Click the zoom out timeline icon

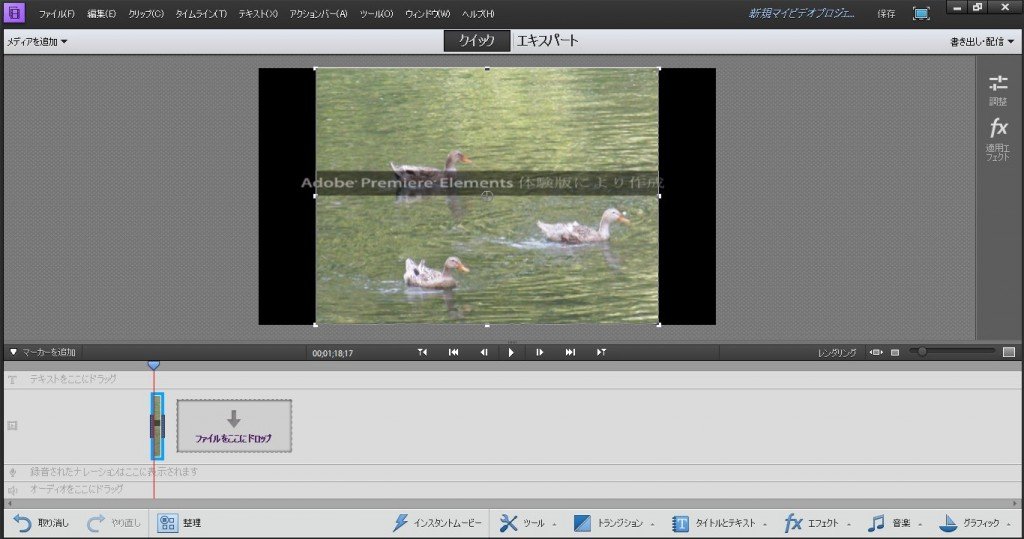coord(895,353)
